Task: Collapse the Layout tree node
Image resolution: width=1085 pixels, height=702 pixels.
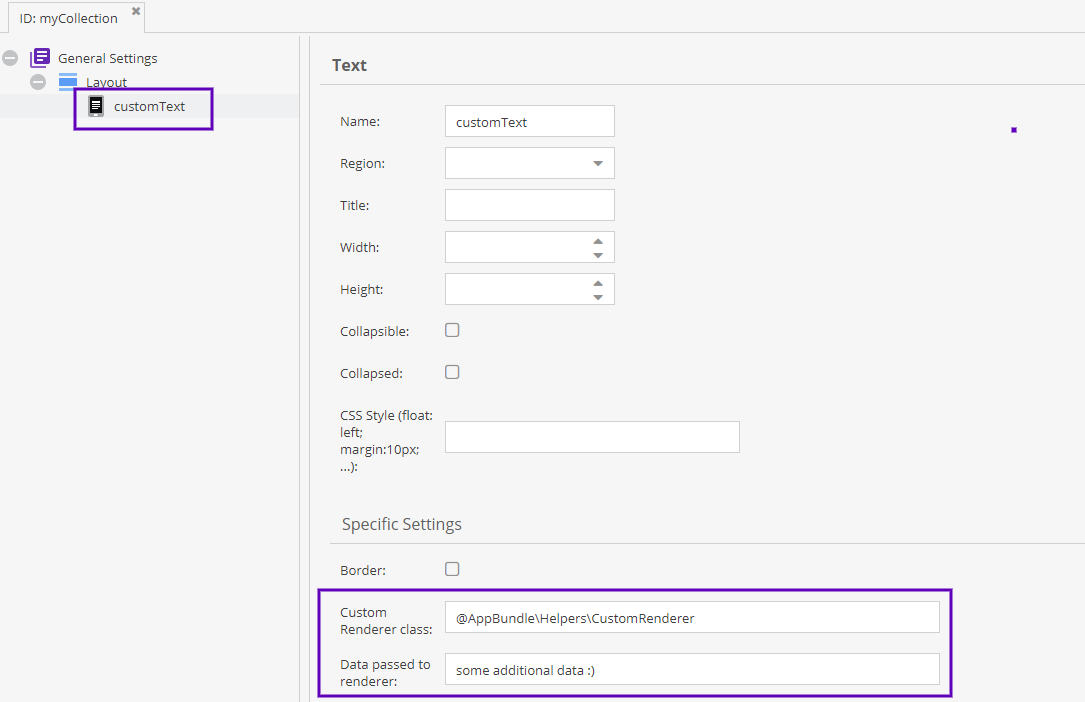Action: (38, 82)
